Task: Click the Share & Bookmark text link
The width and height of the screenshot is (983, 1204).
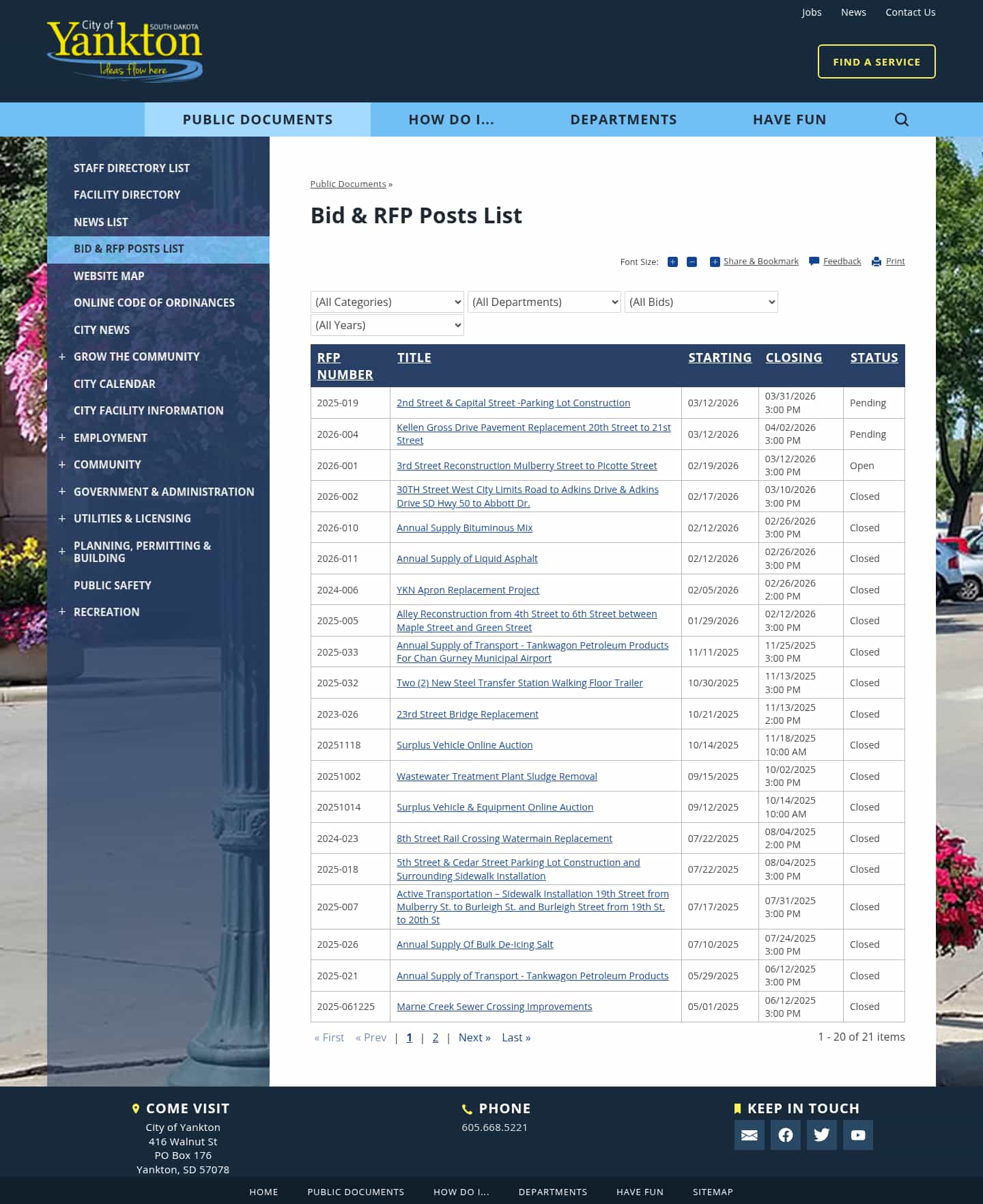Action: point(760,262)
